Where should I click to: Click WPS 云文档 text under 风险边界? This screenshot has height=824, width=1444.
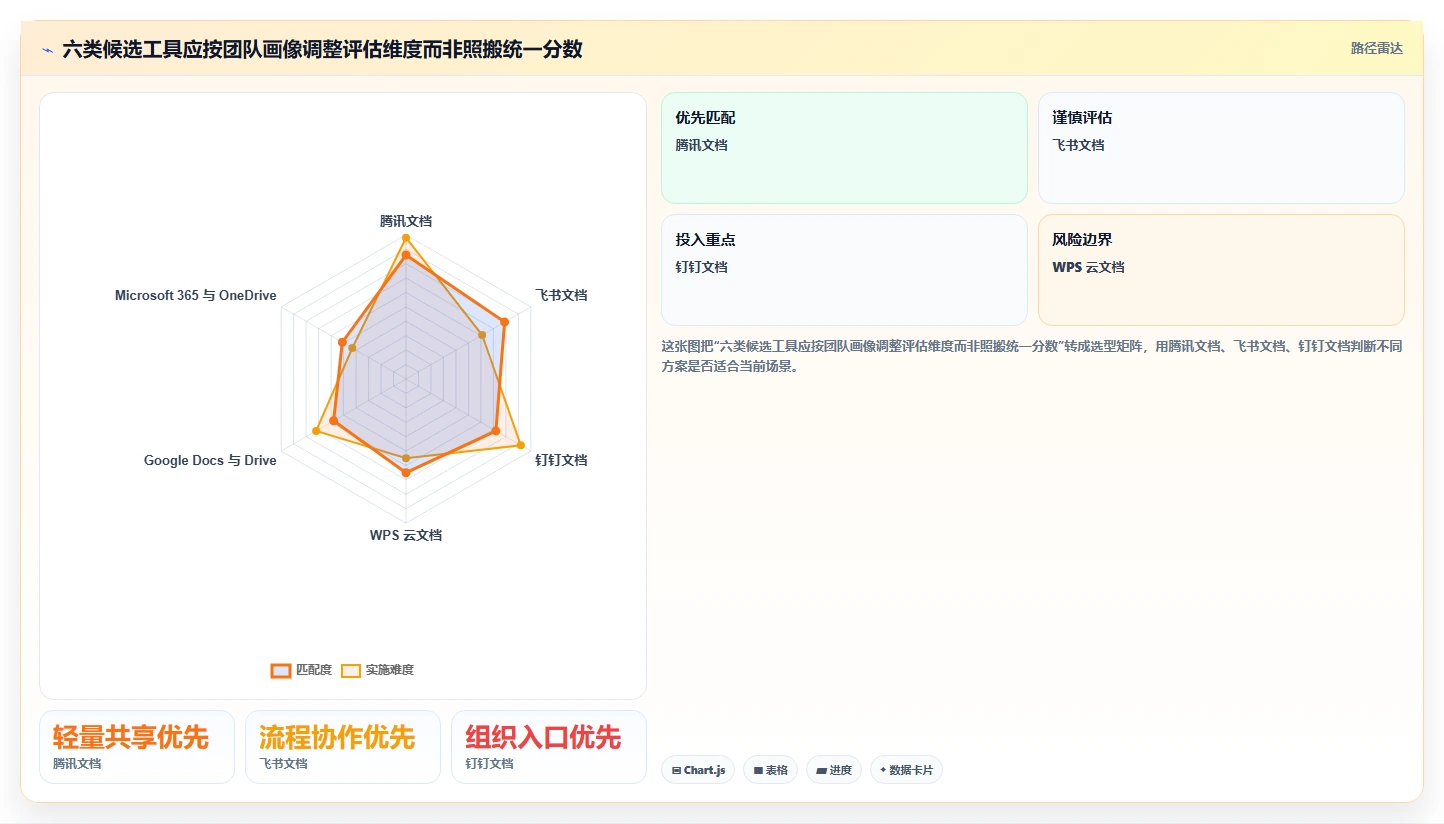[x=1088, y=267]
